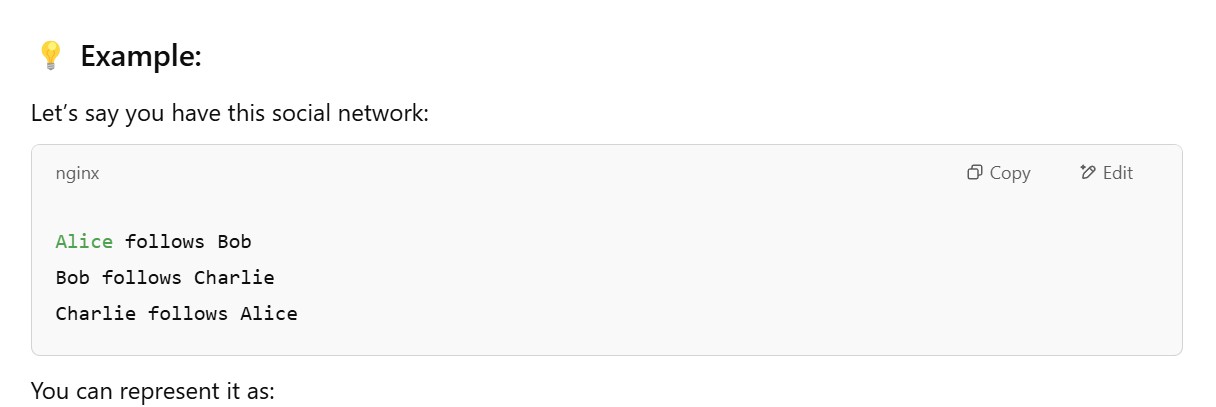Place cursor in 'Bob follows Charlie' line

[x=165, y=277]
